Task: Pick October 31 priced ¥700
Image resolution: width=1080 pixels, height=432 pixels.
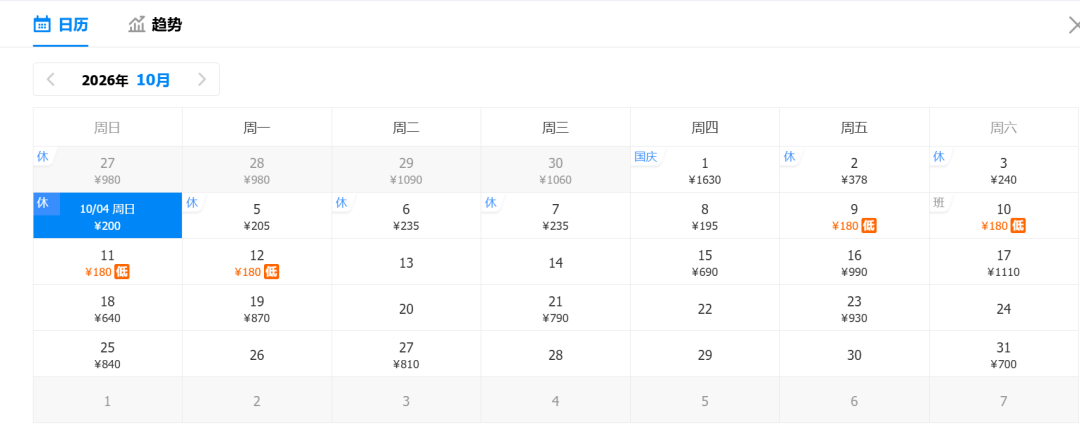Action: pyautogui.click(x=1004, y=354)
